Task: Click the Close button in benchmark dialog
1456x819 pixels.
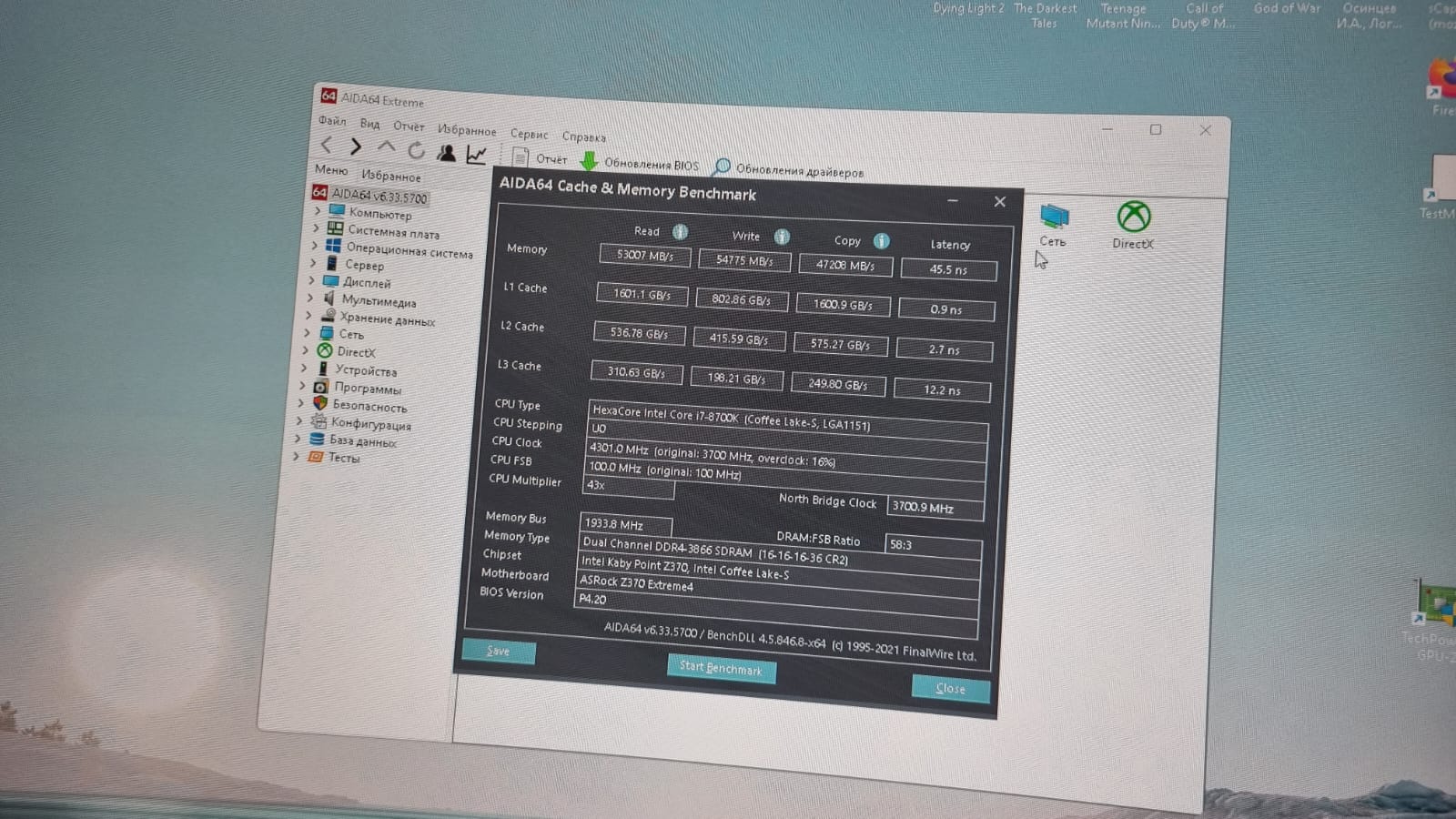Action: pyautogui.click(x=950, y=688)
